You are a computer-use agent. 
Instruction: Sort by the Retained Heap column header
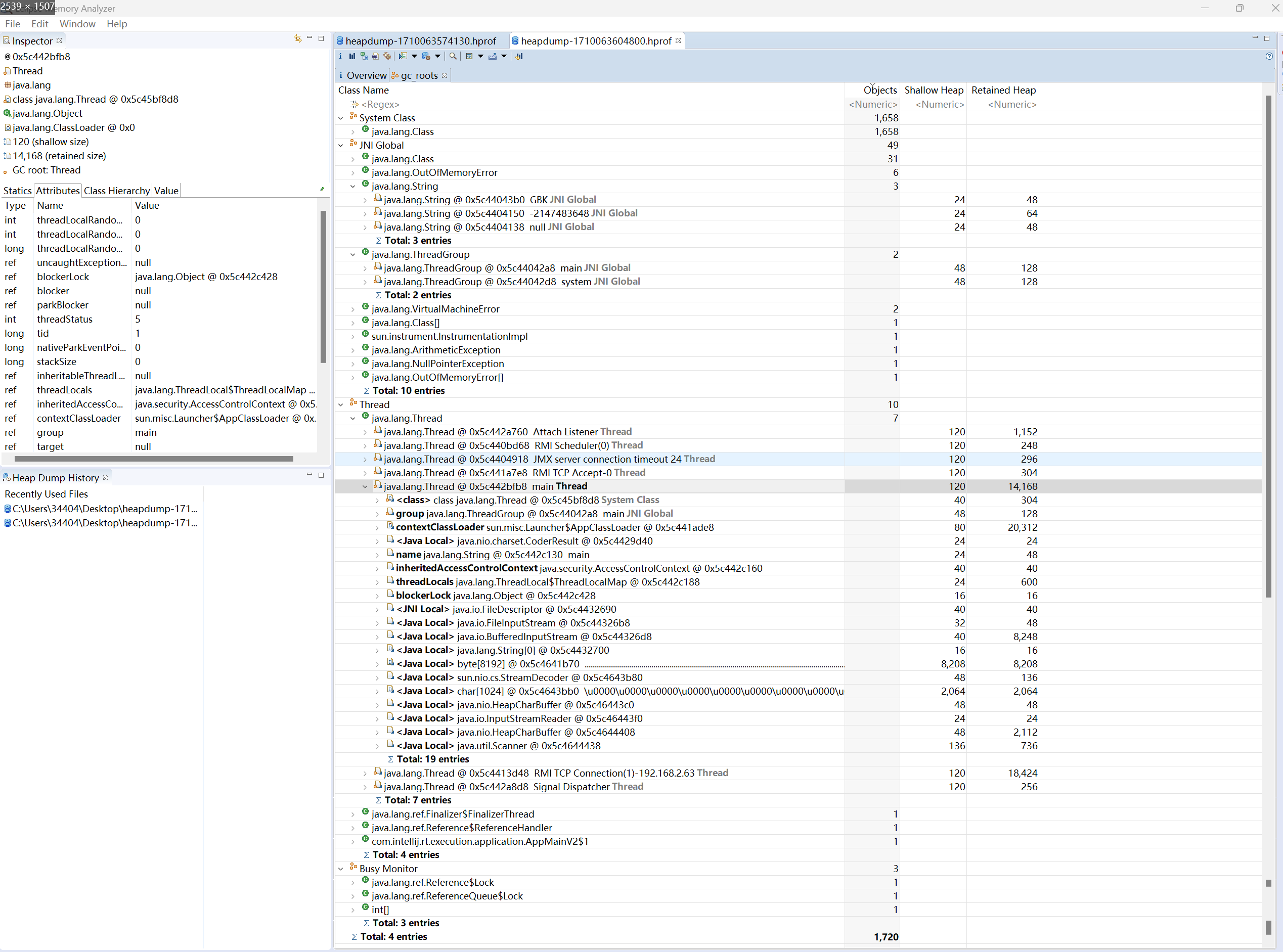[1003, 90]
